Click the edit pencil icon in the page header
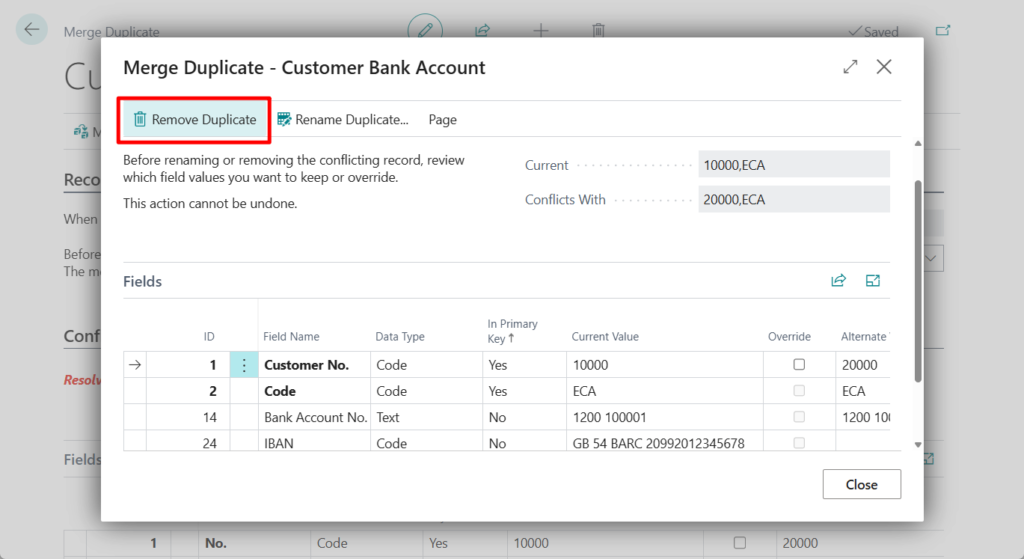The height and width of the screenshot is (559, 1024). click(424, 30)
